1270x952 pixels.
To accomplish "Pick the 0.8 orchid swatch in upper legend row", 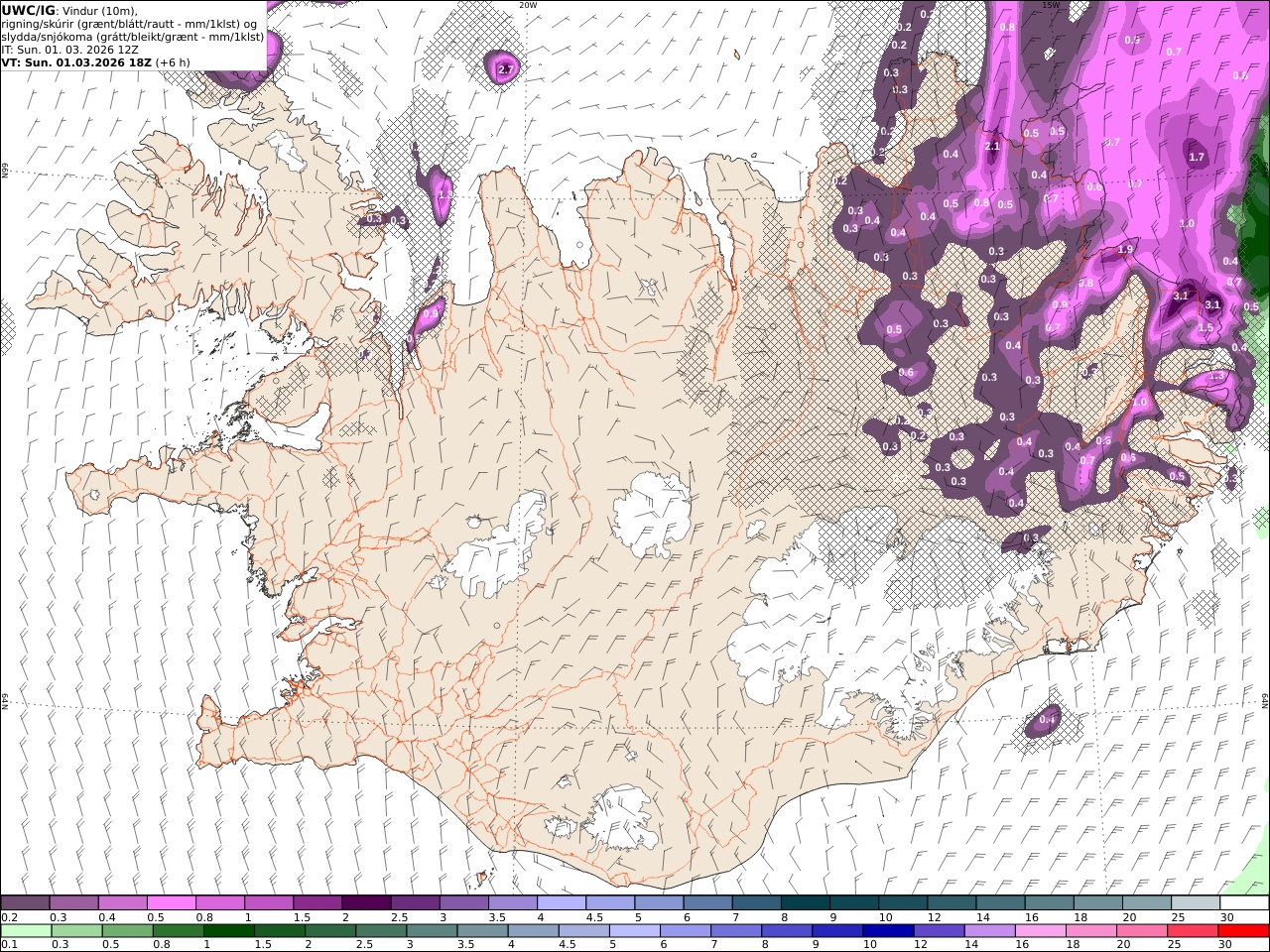I will [220, 902].
